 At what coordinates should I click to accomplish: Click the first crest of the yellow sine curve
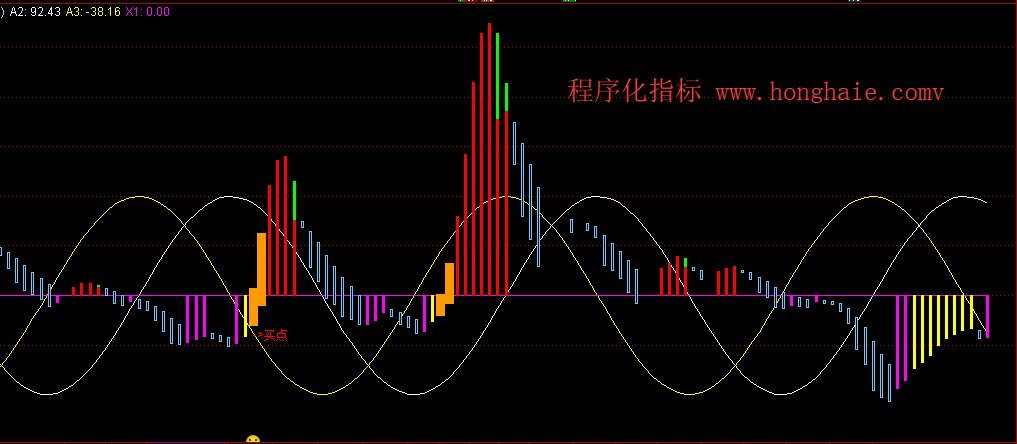135,197
